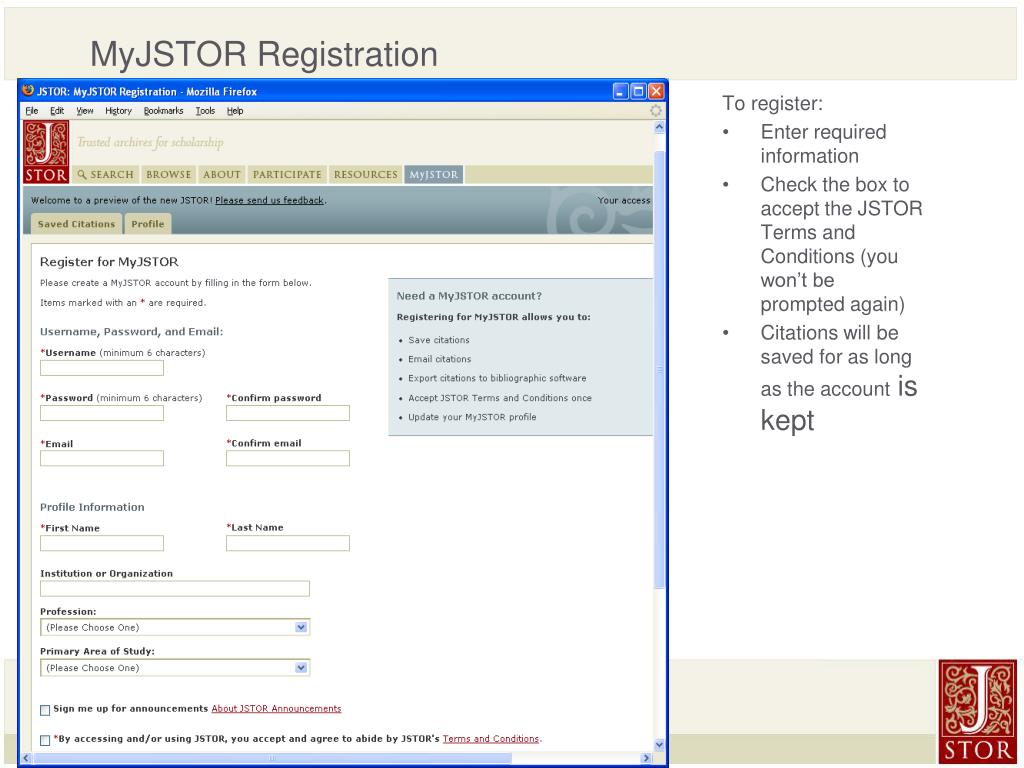Open the Primary Area of Study dropdown
This screenshot has width=1024, height=768.
coord(175,668)
